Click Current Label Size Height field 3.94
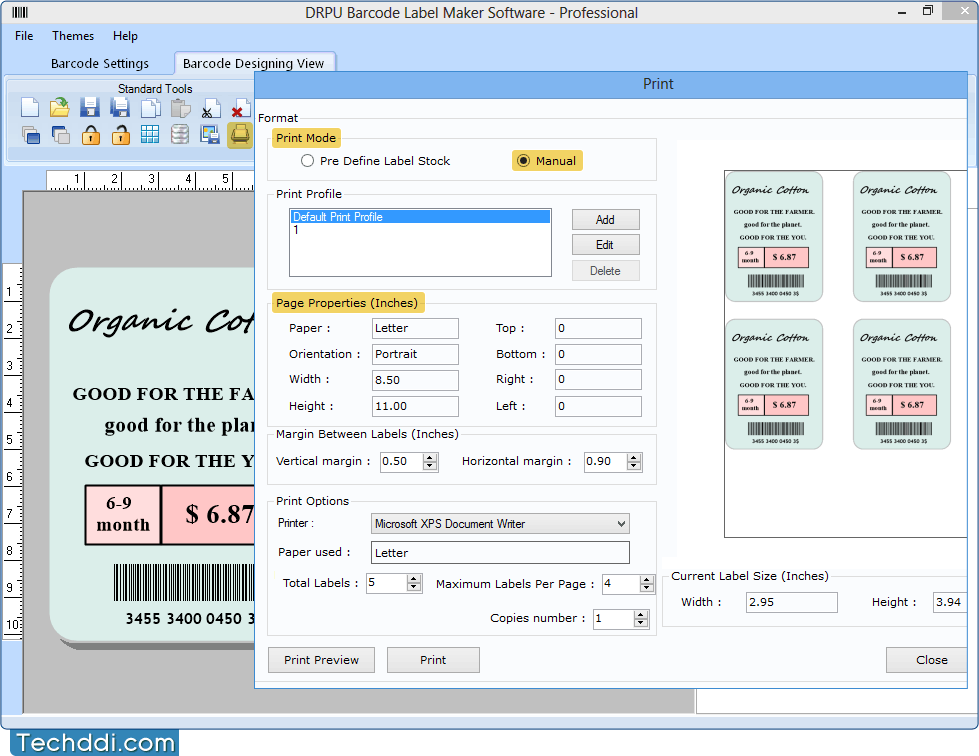Screen dimensions: 979x756 [x=950, y=602]
